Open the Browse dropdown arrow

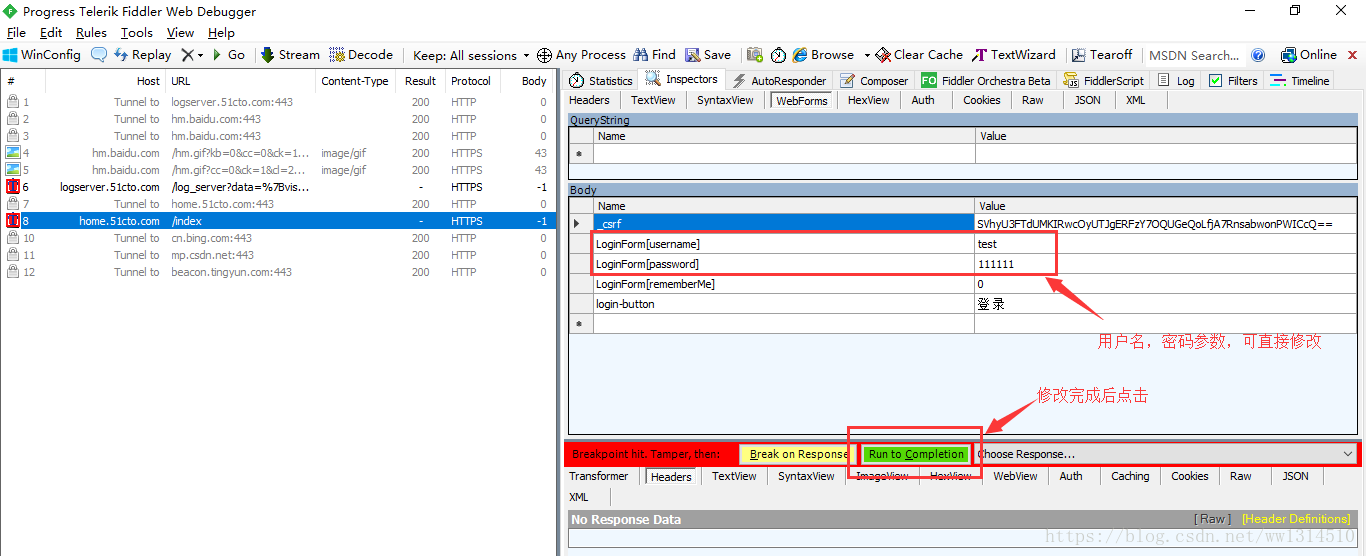[x=866, y=56]
